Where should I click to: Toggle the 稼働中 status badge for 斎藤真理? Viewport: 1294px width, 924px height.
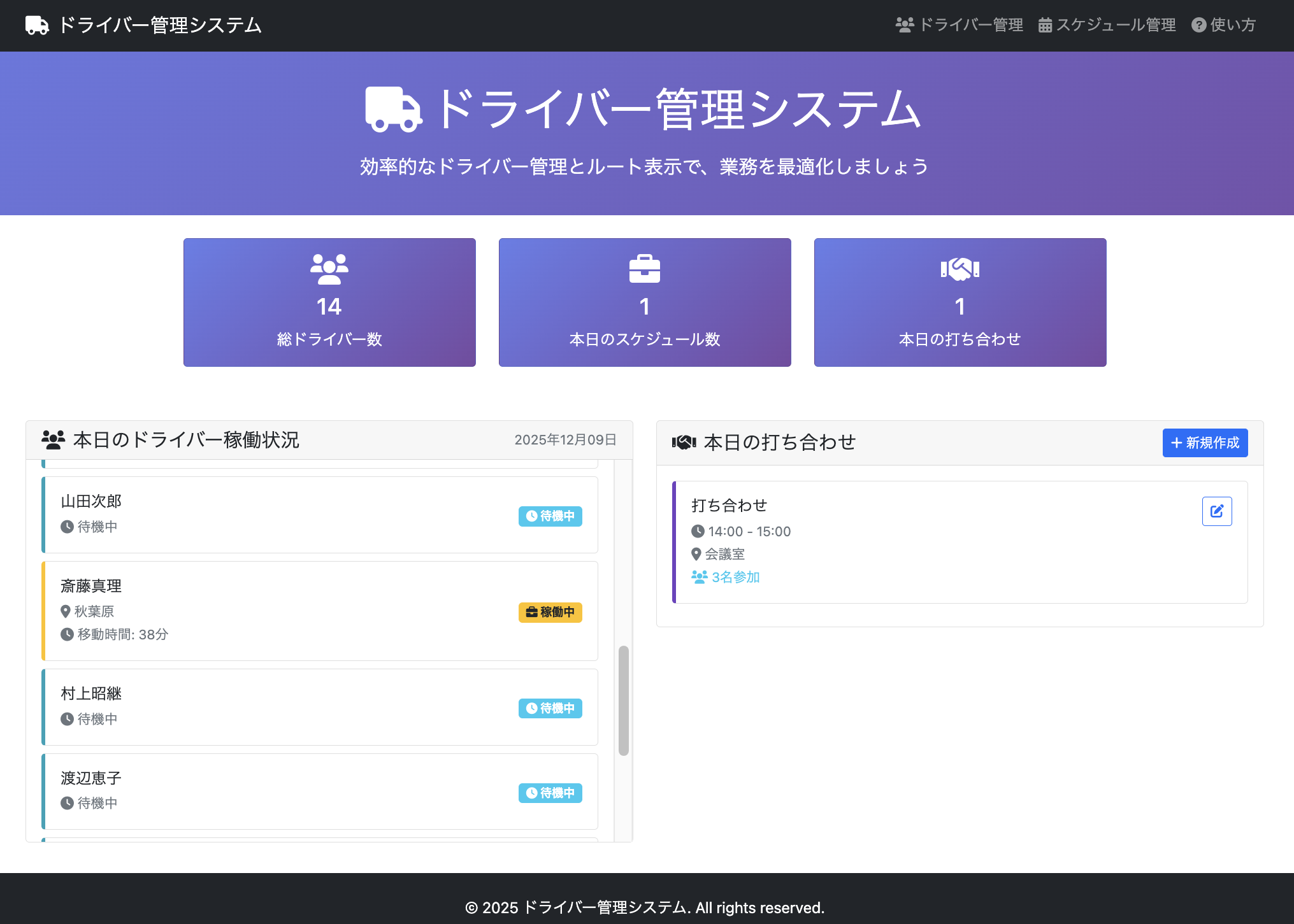[x=550, y=612]
